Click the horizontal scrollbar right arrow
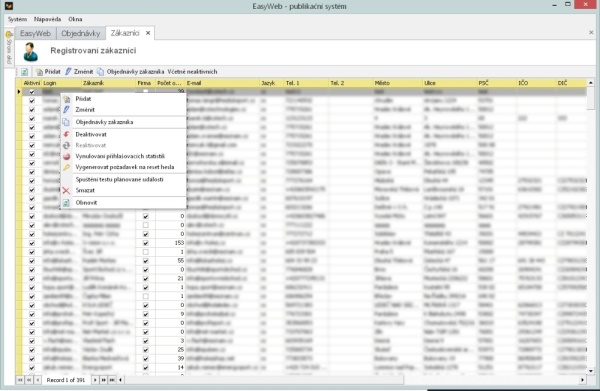600x391 pixels. coord(582,380)
